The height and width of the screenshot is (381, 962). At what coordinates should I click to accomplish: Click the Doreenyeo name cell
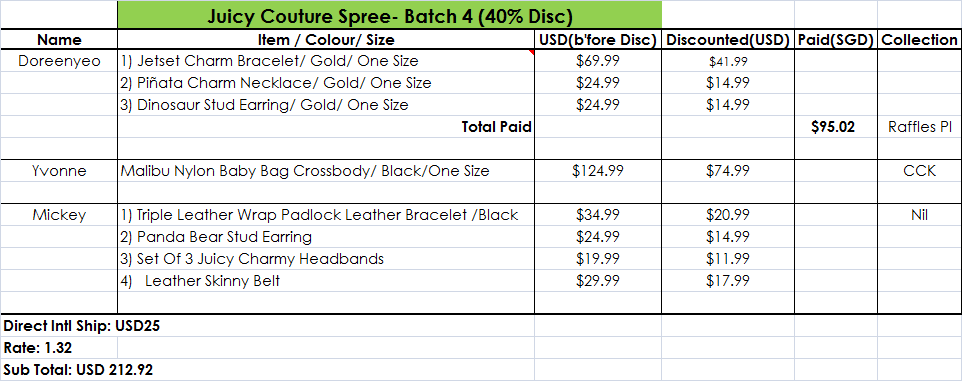pyautogui.click(x=59, y=61)
